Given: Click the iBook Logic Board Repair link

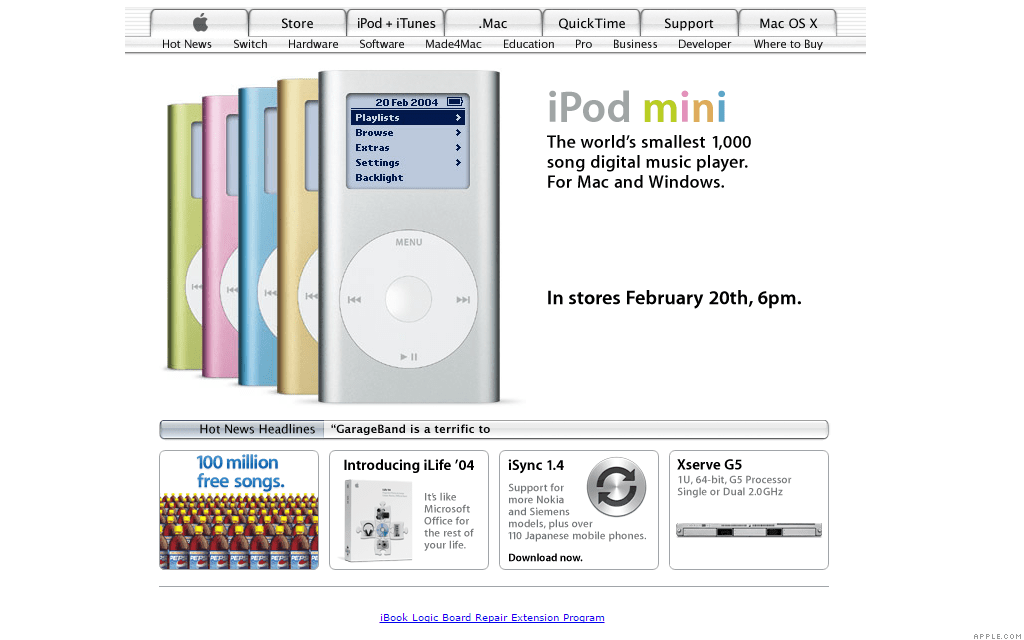Looking at the screenshot, I should coord(492,617).
